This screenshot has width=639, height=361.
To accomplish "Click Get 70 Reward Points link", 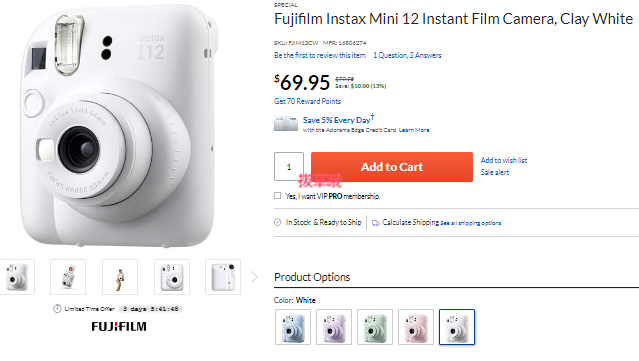I will [307, 101].
